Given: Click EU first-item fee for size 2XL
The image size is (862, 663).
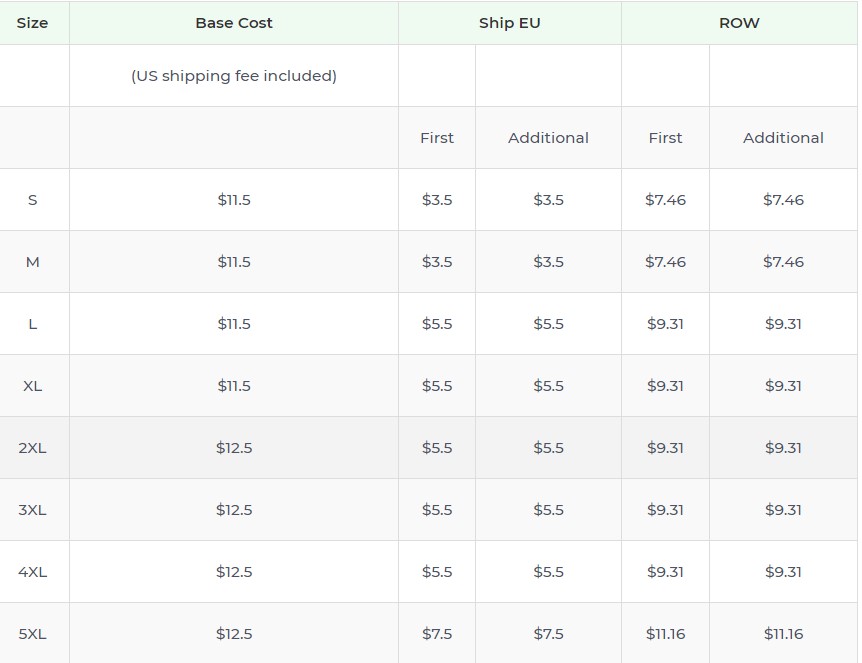Looking at the screenshot, I should coord(437,449).
